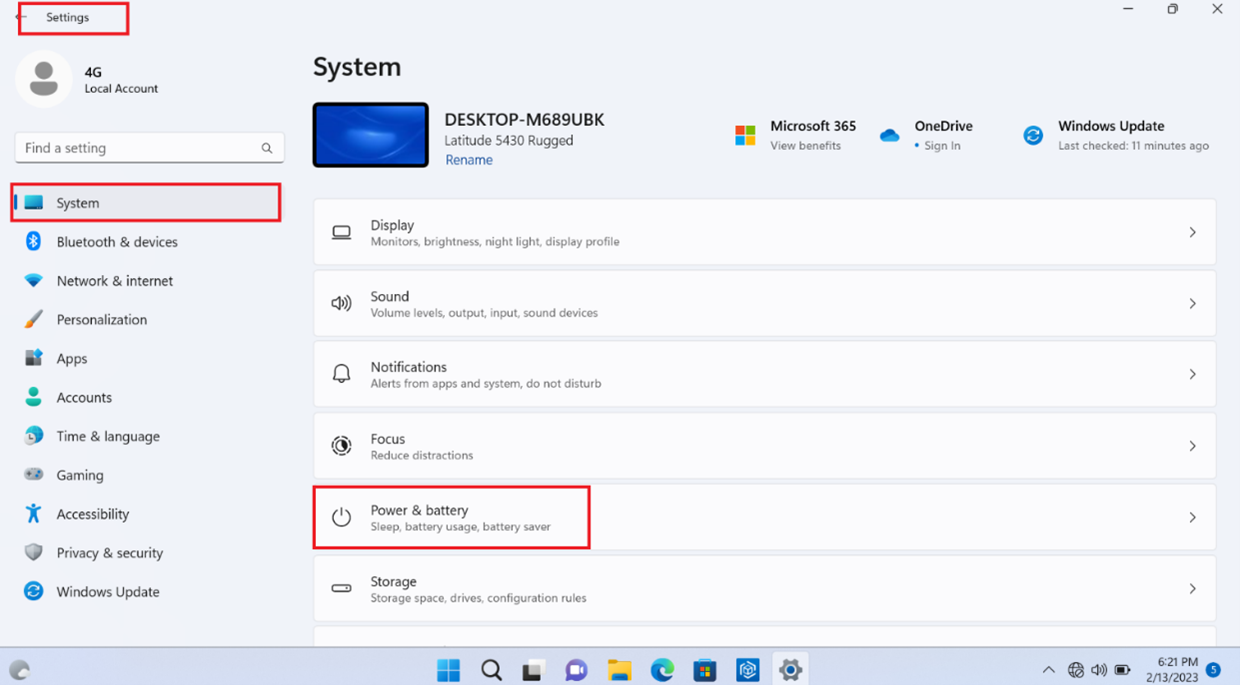Viewport: 1240px width, 685px height.
Task: Rename this PC
Action: 468,159
